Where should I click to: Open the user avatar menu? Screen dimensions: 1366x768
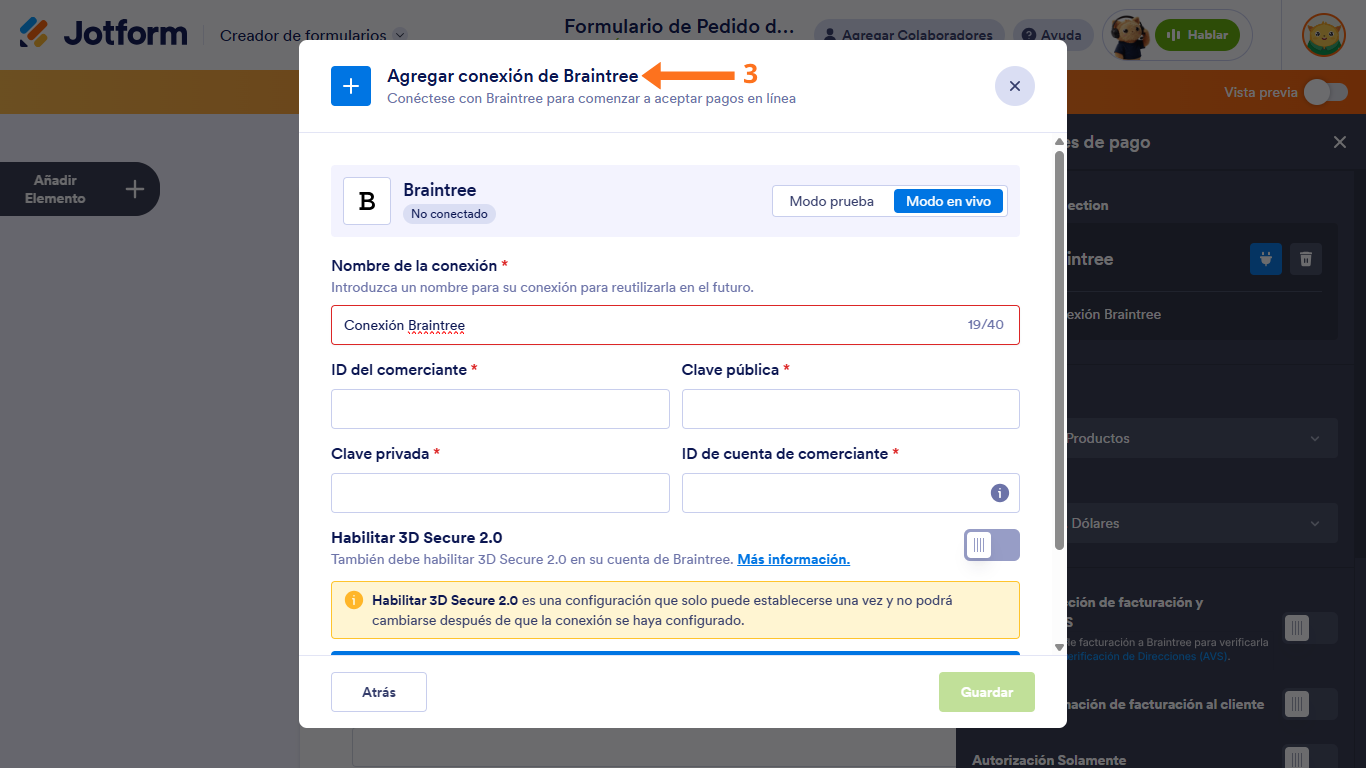[x=1323, y=35]
